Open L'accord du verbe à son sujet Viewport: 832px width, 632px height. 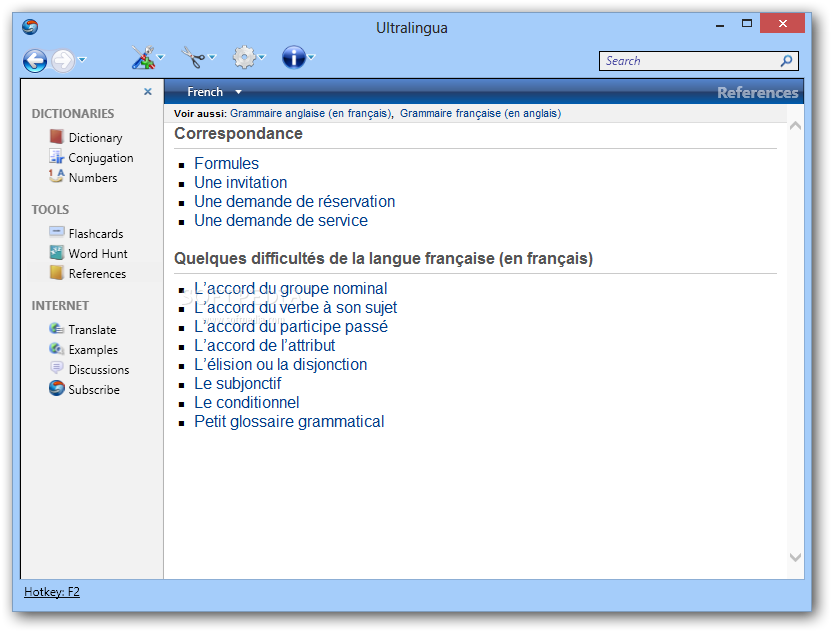[x=296, y=308]
